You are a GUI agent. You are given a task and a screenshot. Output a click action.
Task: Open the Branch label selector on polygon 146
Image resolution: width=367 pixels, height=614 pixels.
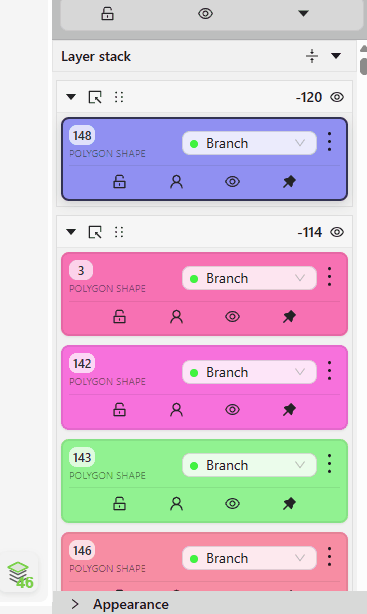[x=249, y=558]
